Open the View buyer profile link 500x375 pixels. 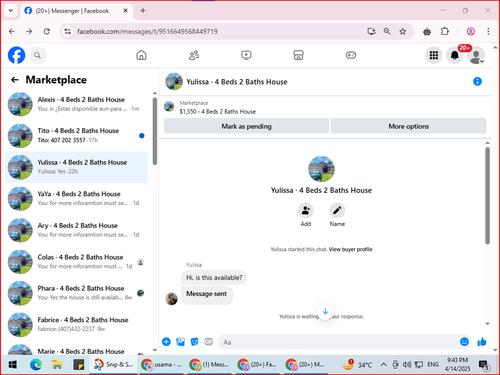click(350, 249)
